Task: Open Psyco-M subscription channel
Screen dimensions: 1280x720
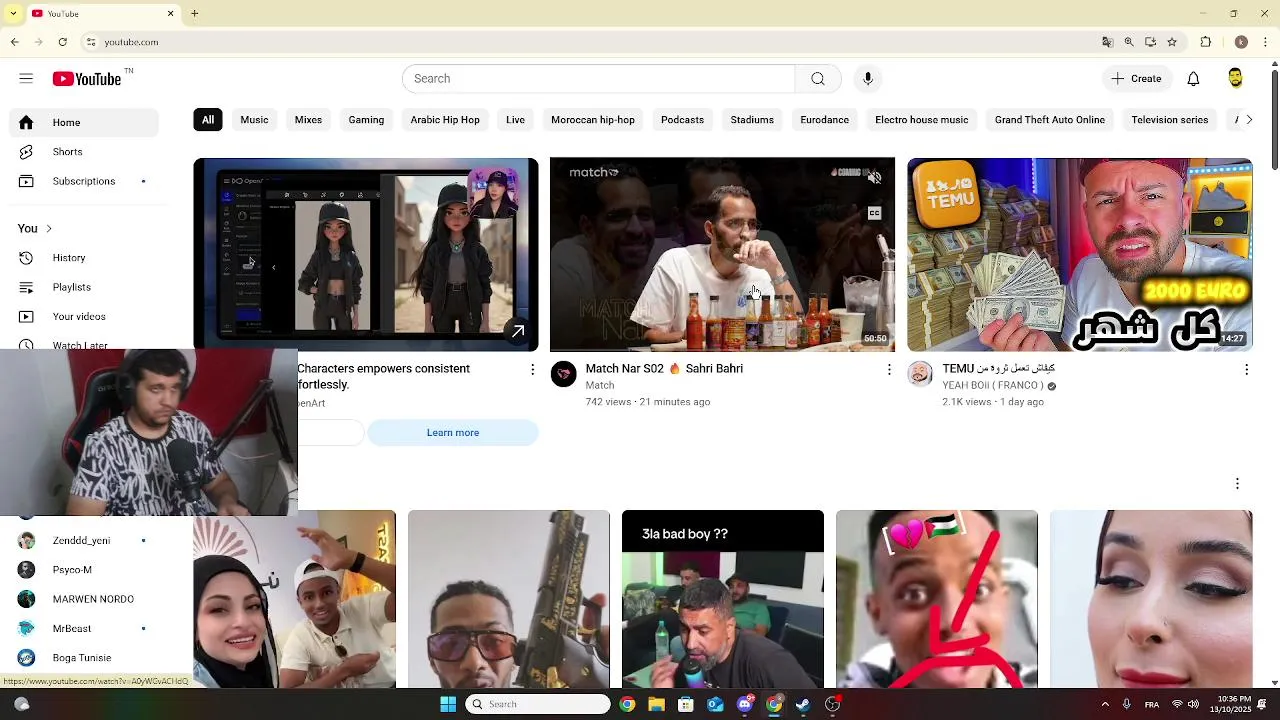Action: (84, 570)
